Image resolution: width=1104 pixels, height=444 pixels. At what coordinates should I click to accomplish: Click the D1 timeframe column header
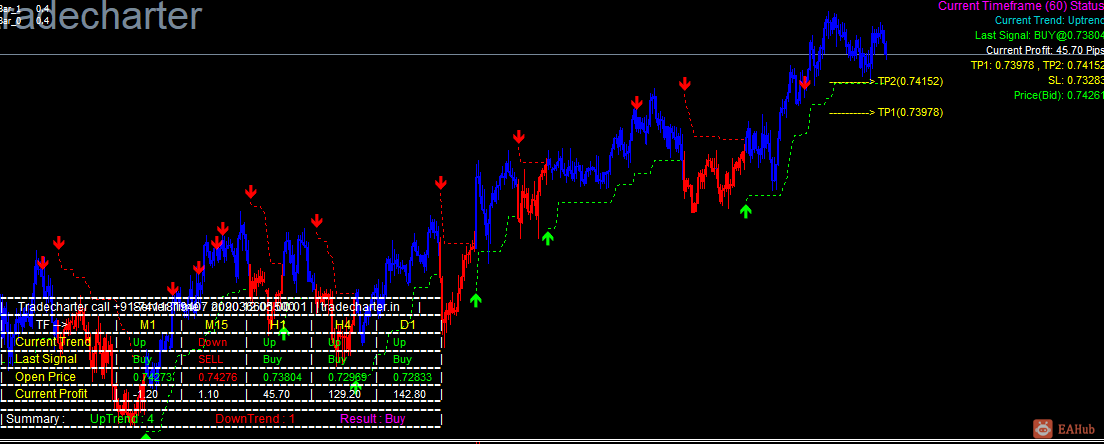click(408, 325)
